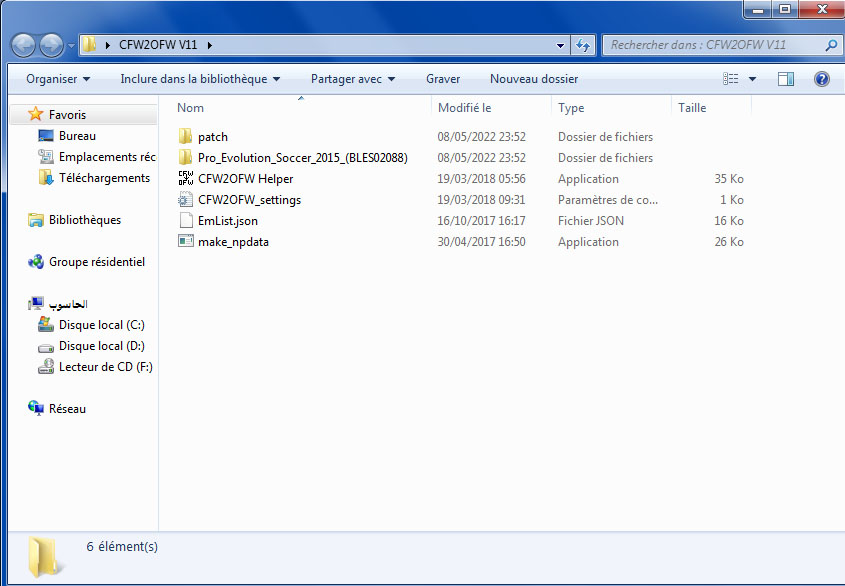Select Téléchargements in Favoris
Viewport: 845px width, 586px height.
(x=104, y=178)
